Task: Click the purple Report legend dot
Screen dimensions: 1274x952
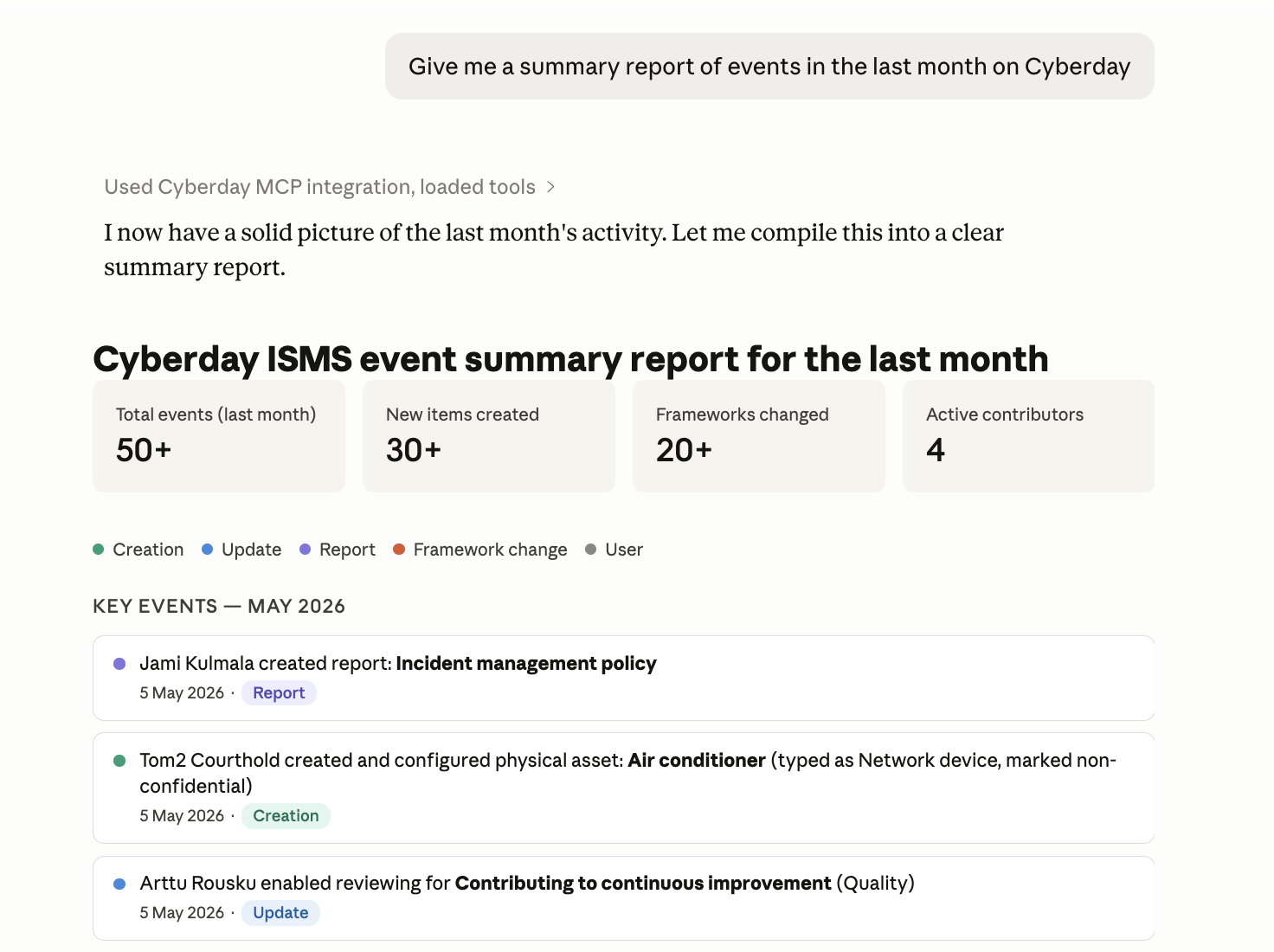Action: (x=305, y=550)
